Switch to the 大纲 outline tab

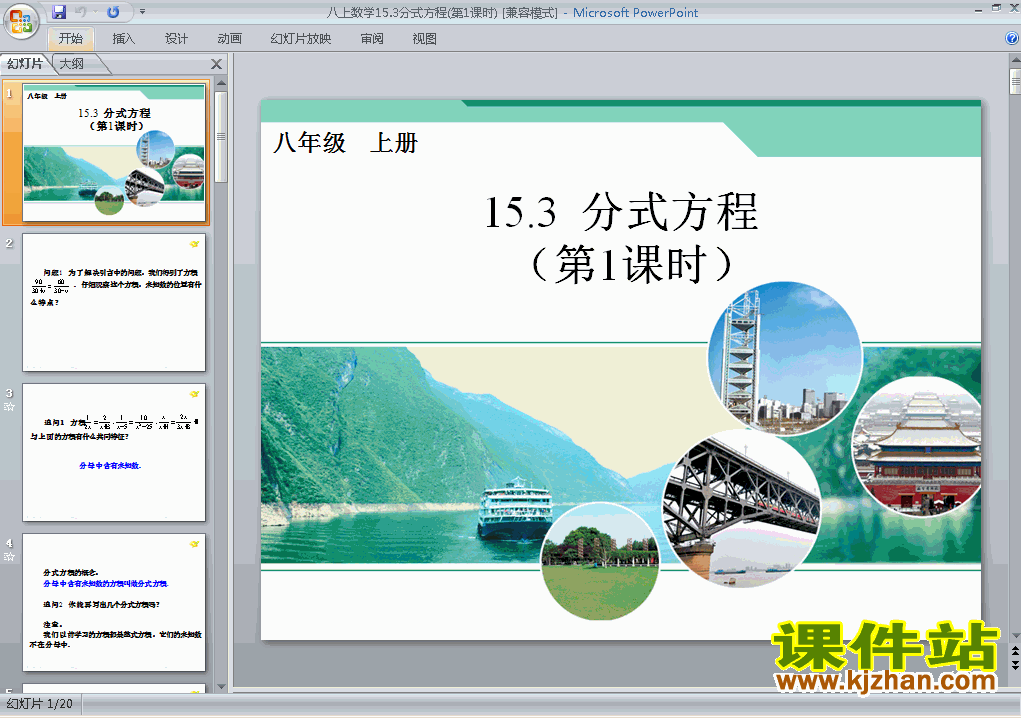tap(72, 64)
